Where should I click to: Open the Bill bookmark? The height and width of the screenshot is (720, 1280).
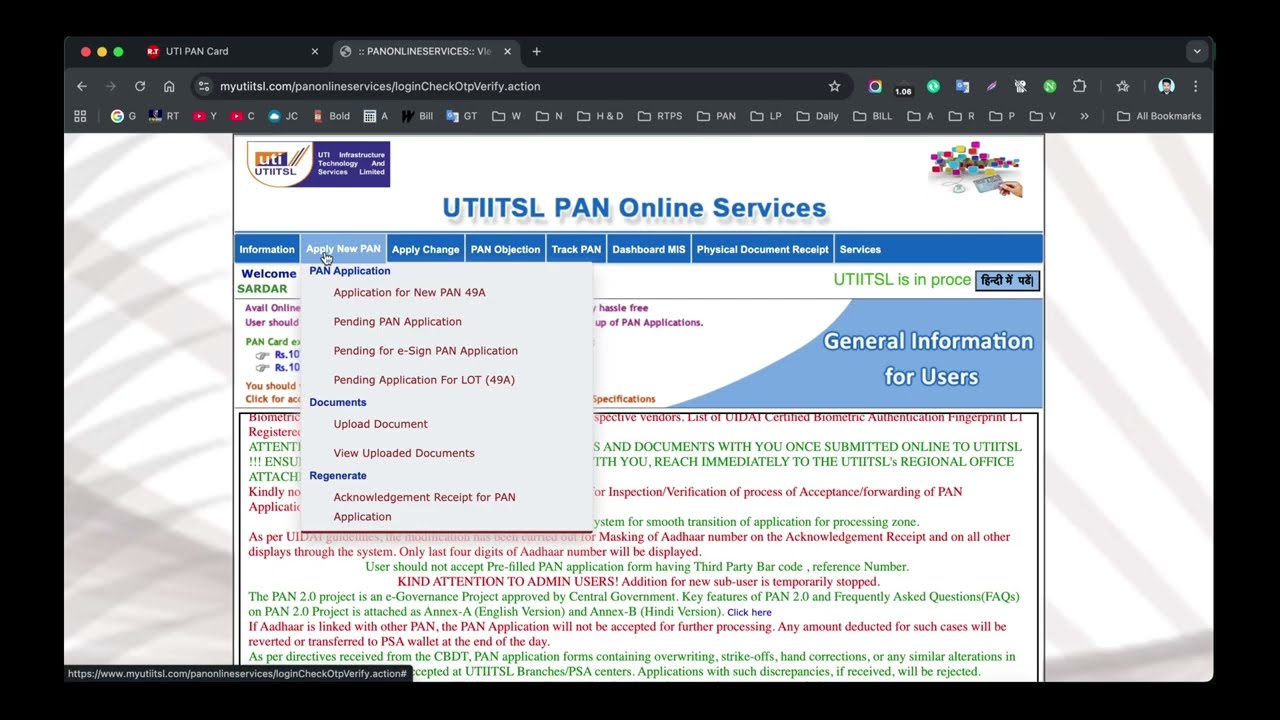417,116
